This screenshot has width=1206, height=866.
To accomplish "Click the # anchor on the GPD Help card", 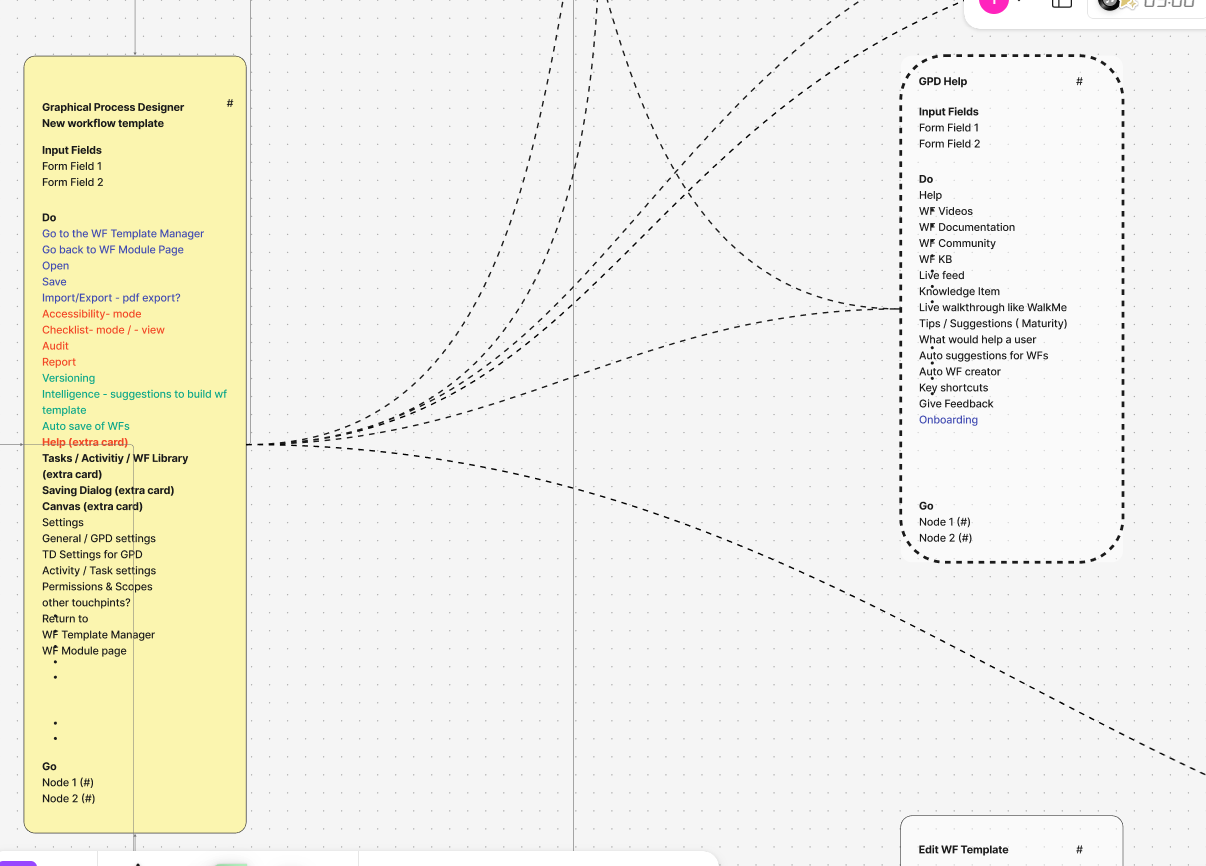I will [x=1079, y=82].
